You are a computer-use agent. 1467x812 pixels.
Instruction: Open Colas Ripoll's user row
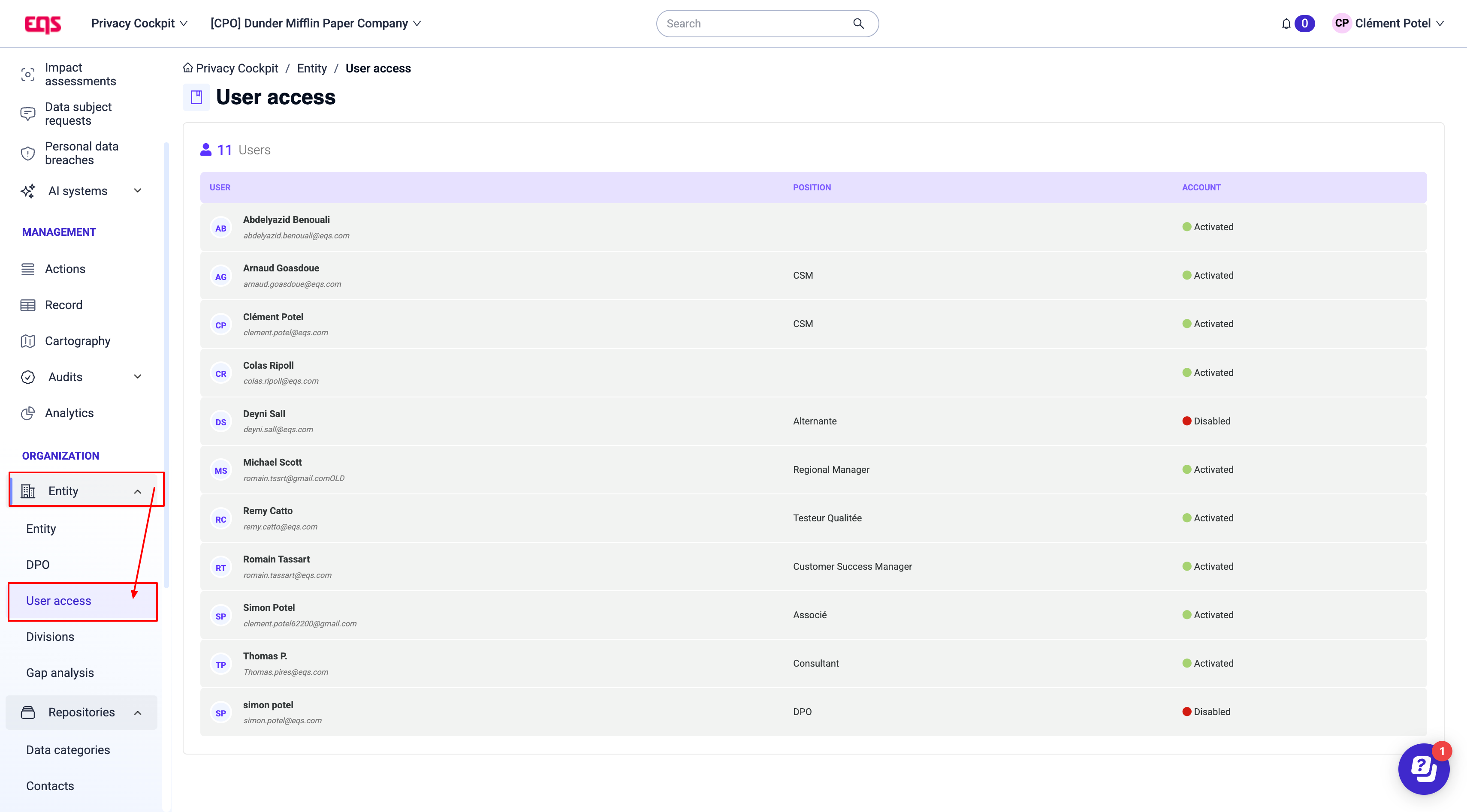point(813,373)
